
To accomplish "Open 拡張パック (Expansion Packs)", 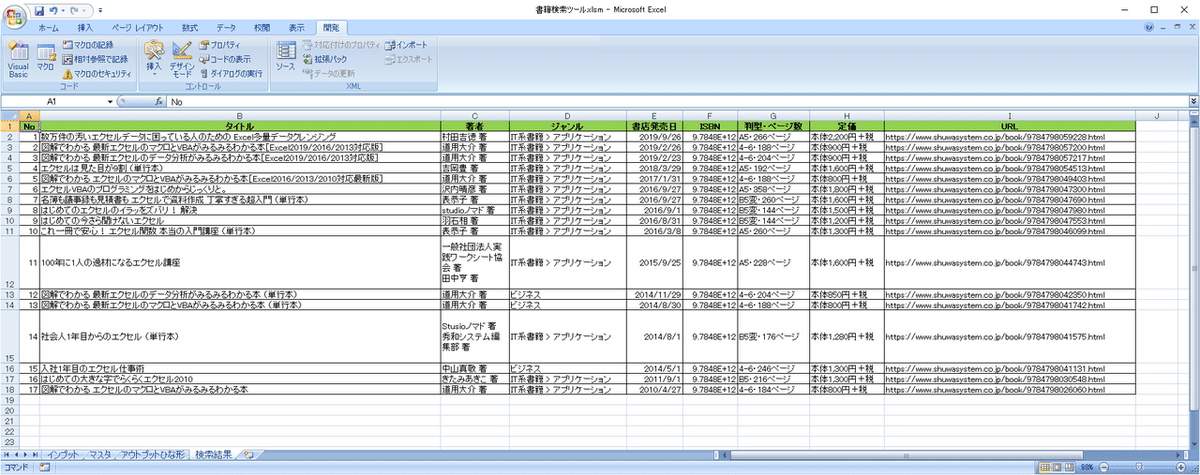I will tap(324, 59).
